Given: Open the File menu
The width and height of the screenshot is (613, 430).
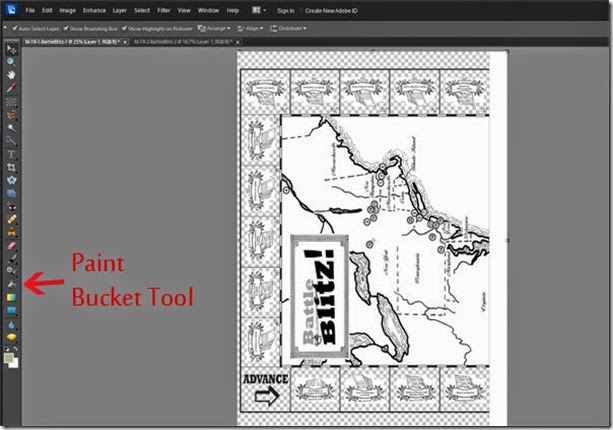Looking at the screenshot, I should 30,11.
